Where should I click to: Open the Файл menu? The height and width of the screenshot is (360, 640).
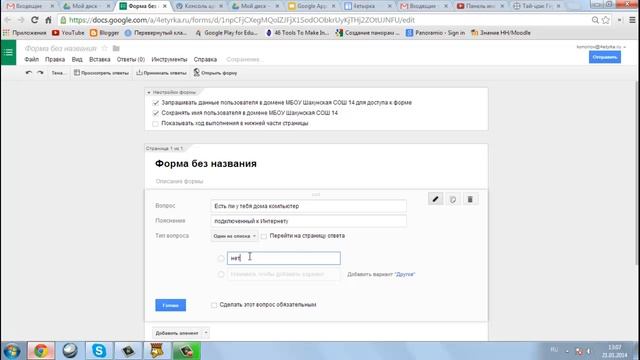(31, 59)
